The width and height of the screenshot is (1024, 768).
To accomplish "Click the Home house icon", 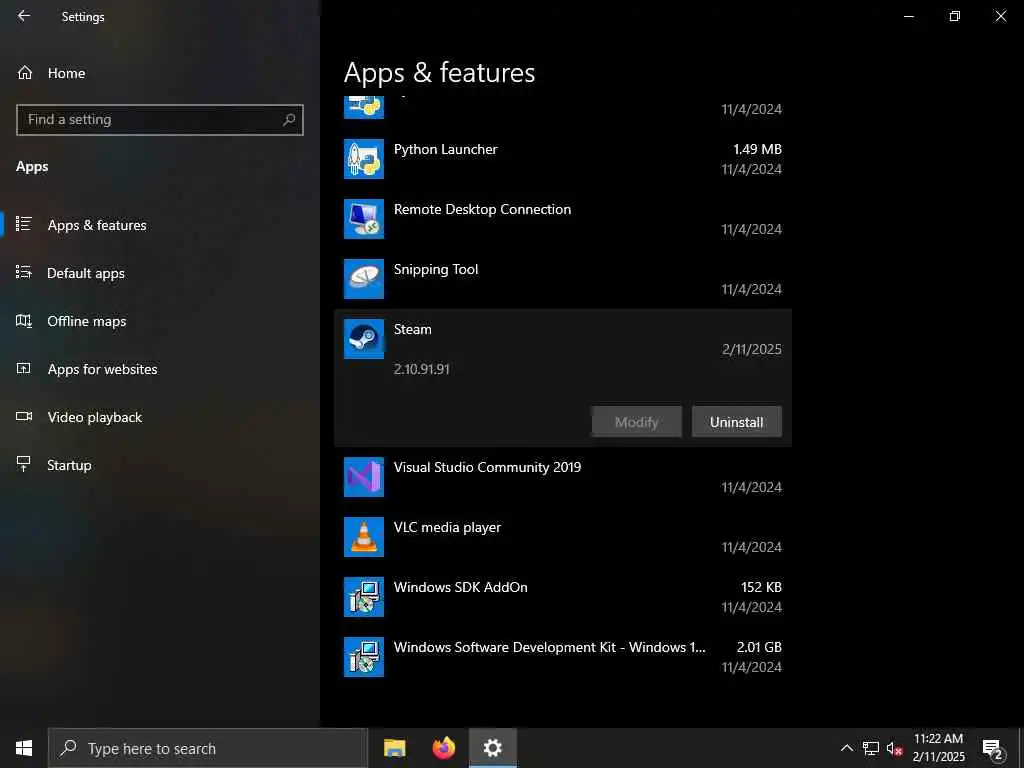I will pos(25,72).
